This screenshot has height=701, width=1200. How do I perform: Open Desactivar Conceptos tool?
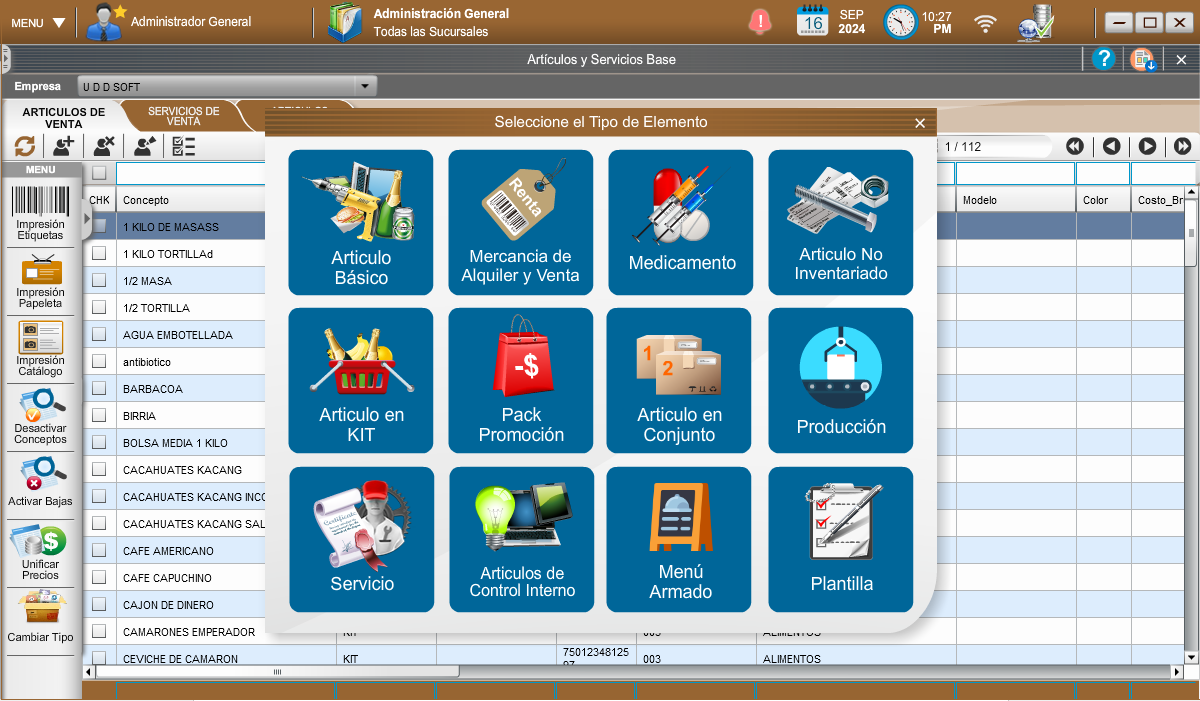pyautogui.click(x=40, y=417)
